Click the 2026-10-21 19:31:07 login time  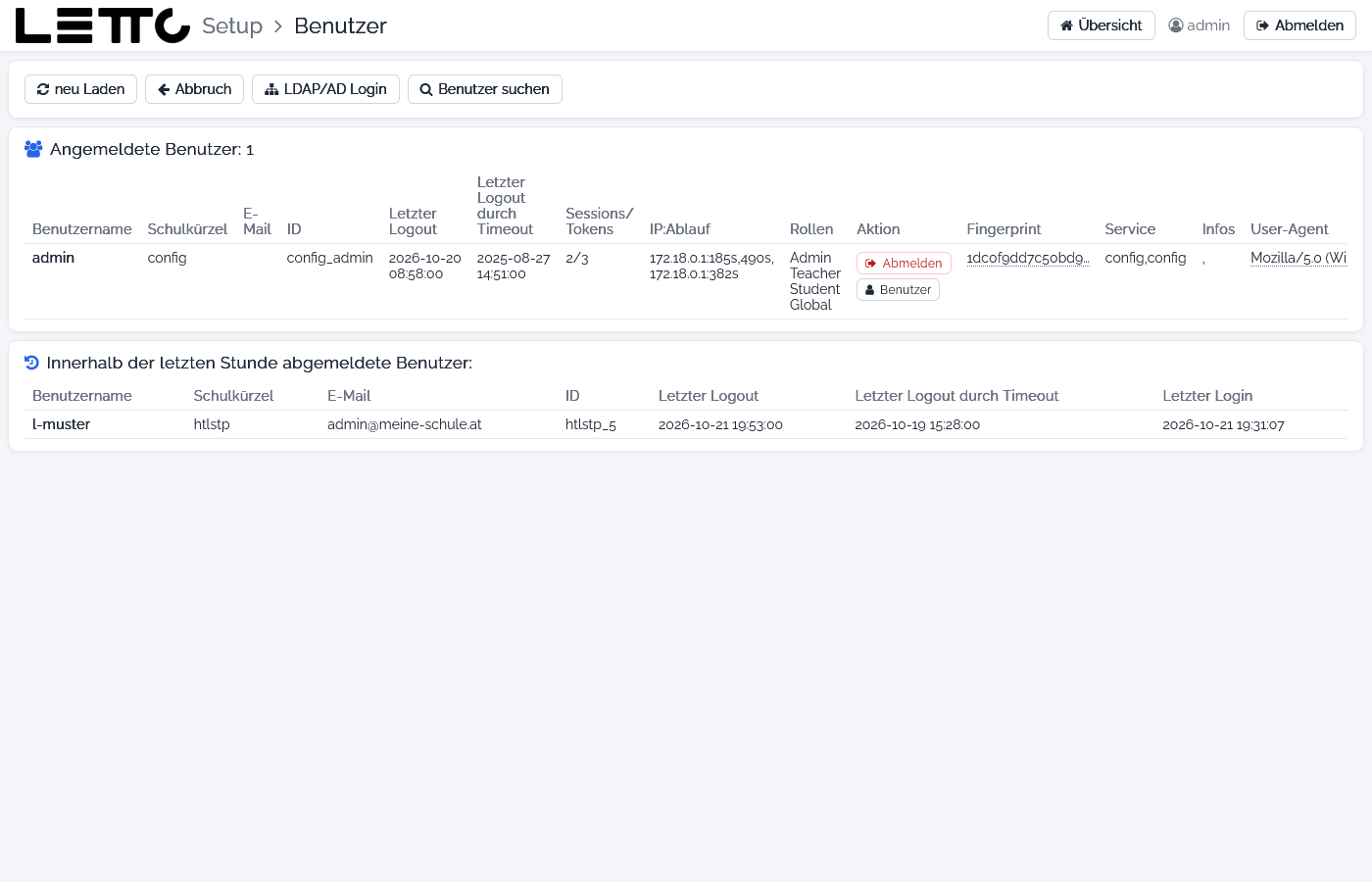point(1223,424)
